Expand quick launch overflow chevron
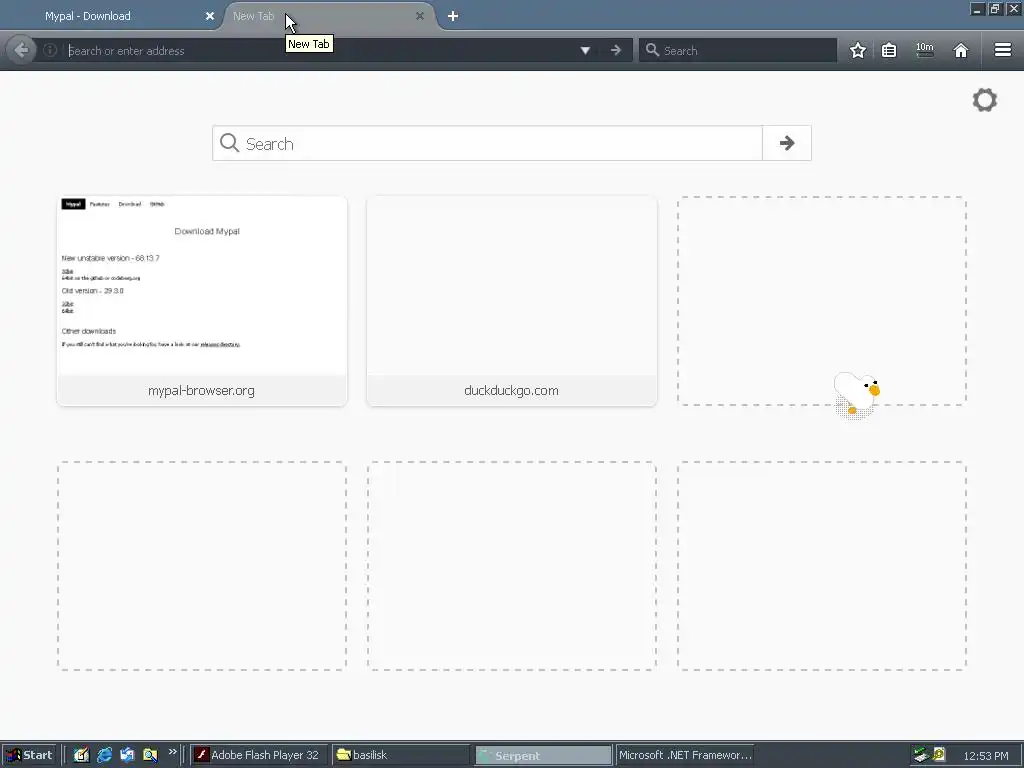The image size is (1024, 768). [172, 752]
